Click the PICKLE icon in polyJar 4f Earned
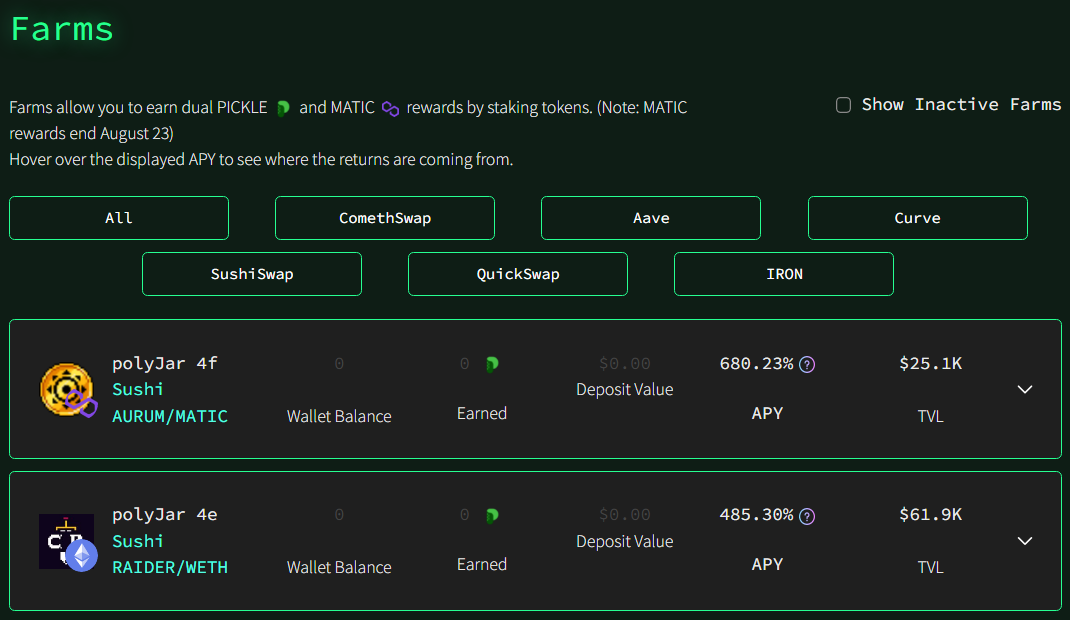Image resolution: width=1070 pixels, height=620 pixels. 492,364
